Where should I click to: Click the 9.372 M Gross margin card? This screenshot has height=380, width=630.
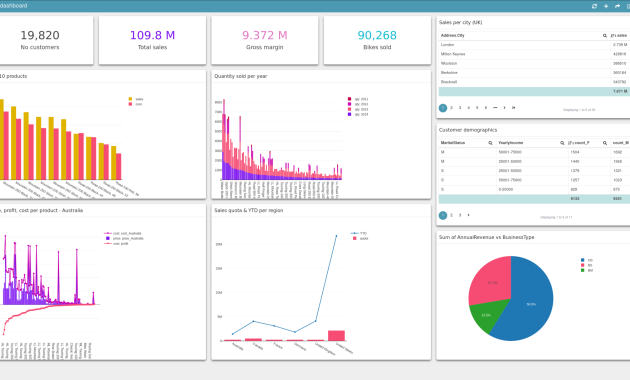pyautogui.click(x=265, y=40)
